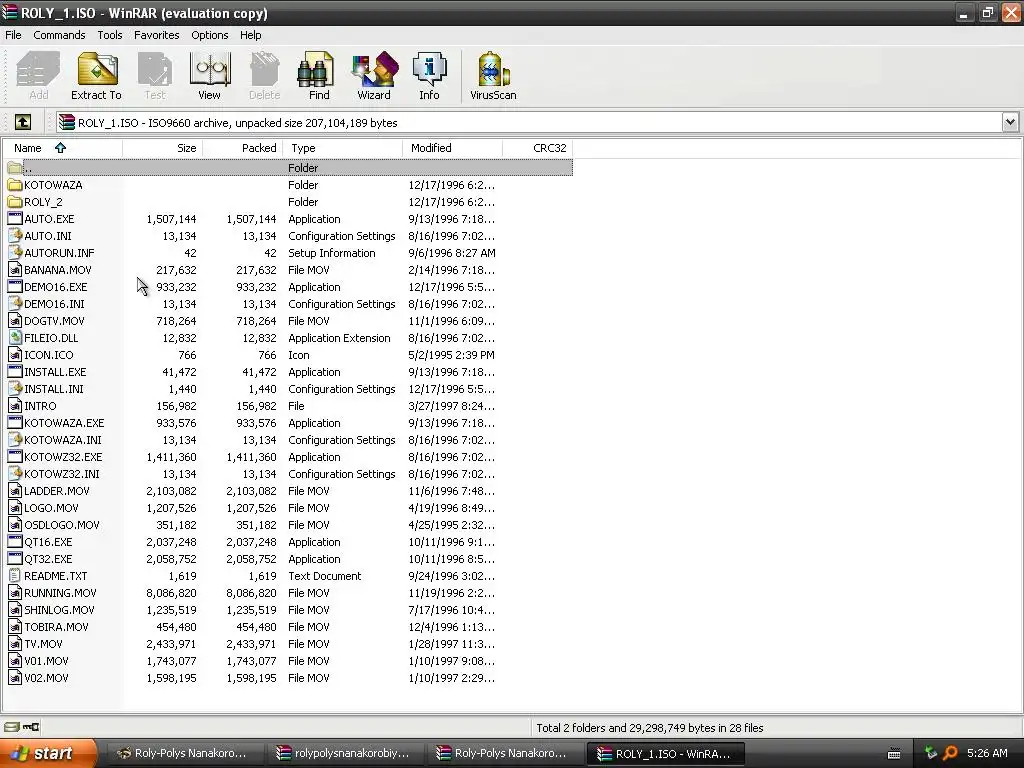Image resolution: width=1024 pixels, height=768 pixels.
Task: Select the TV.MOV file name
Action: tap(43, 644)
